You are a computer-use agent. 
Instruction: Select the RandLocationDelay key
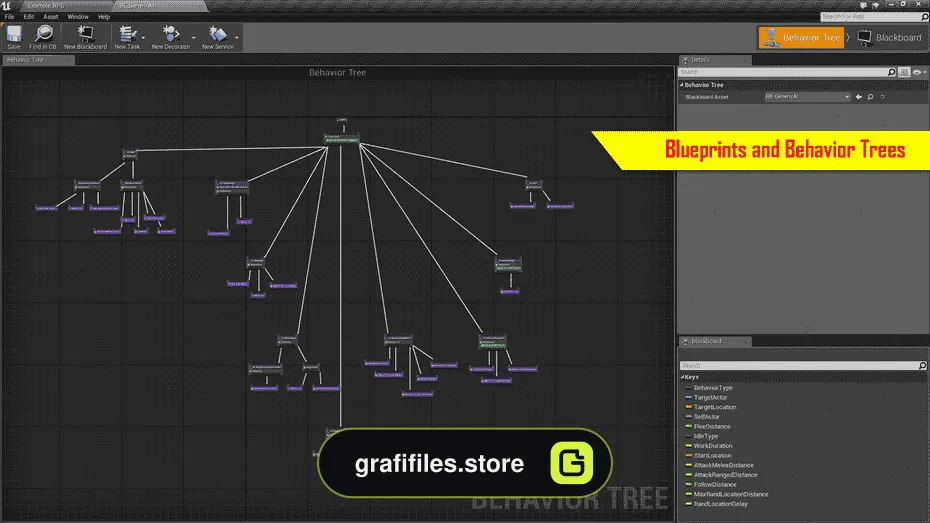tap(721, 504)
